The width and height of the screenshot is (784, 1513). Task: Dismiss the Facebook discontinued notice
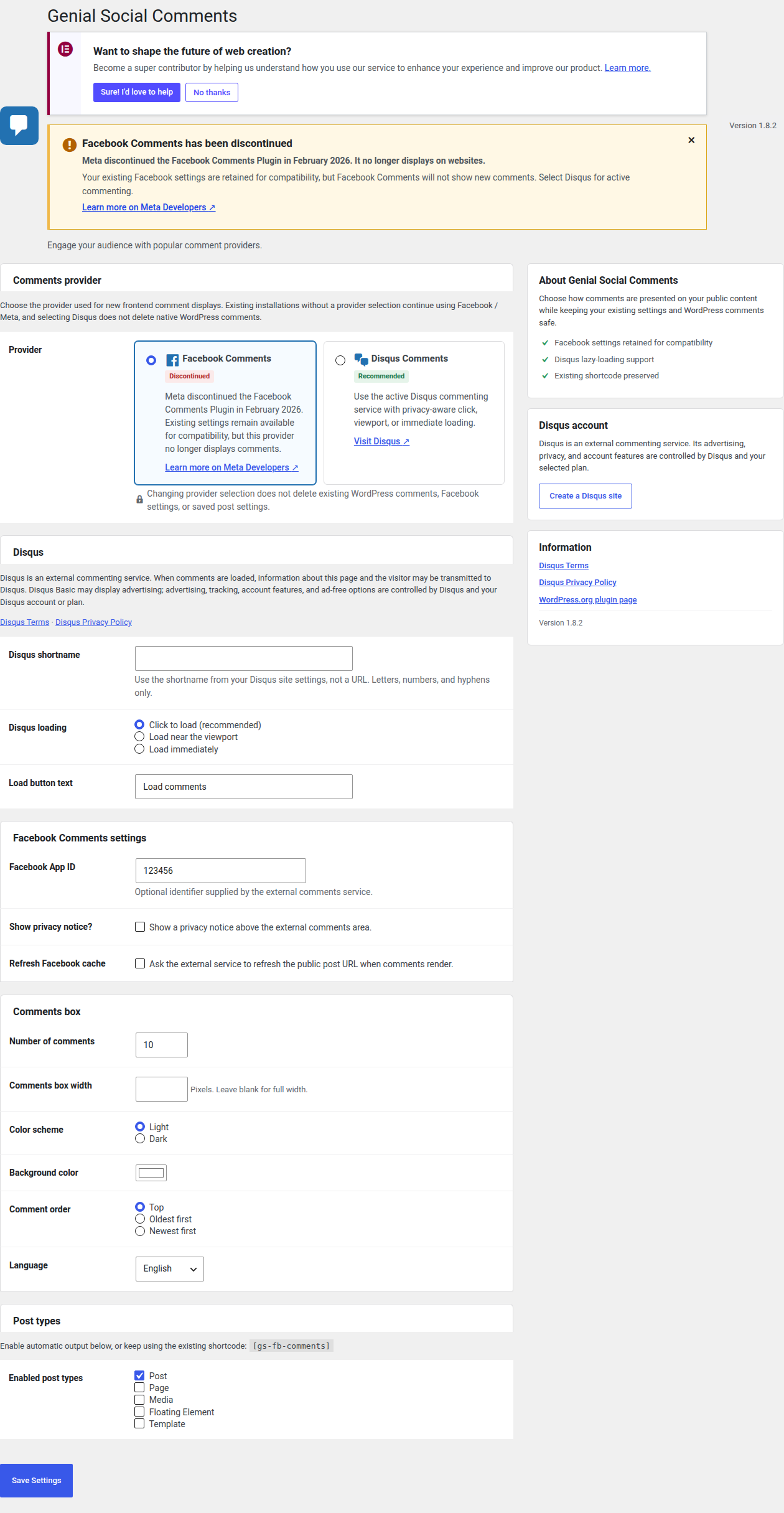click(691, 140)
